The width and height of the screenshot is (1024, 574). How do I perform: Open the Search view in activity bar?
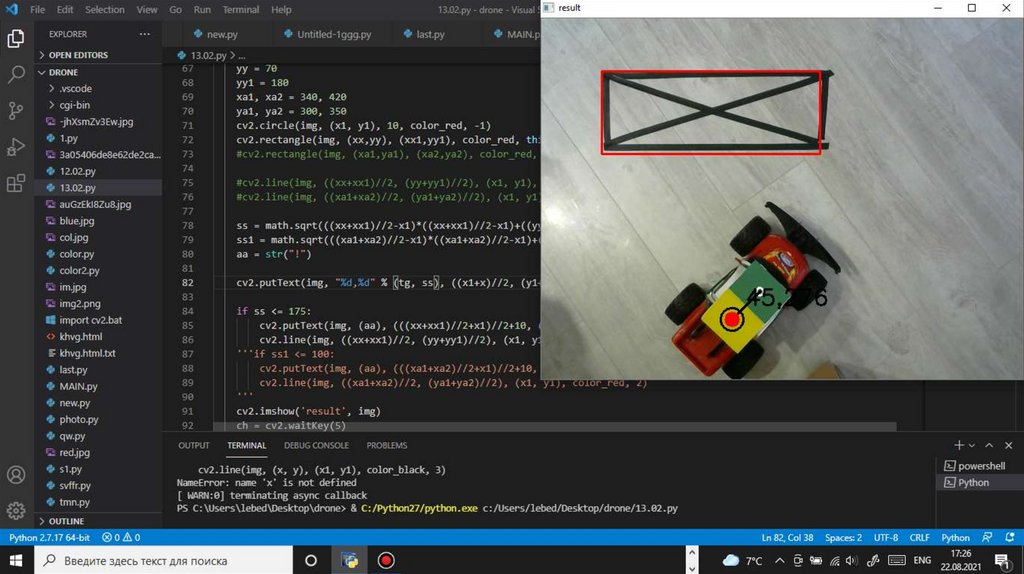pyautogui.click(x=16, y=74)
